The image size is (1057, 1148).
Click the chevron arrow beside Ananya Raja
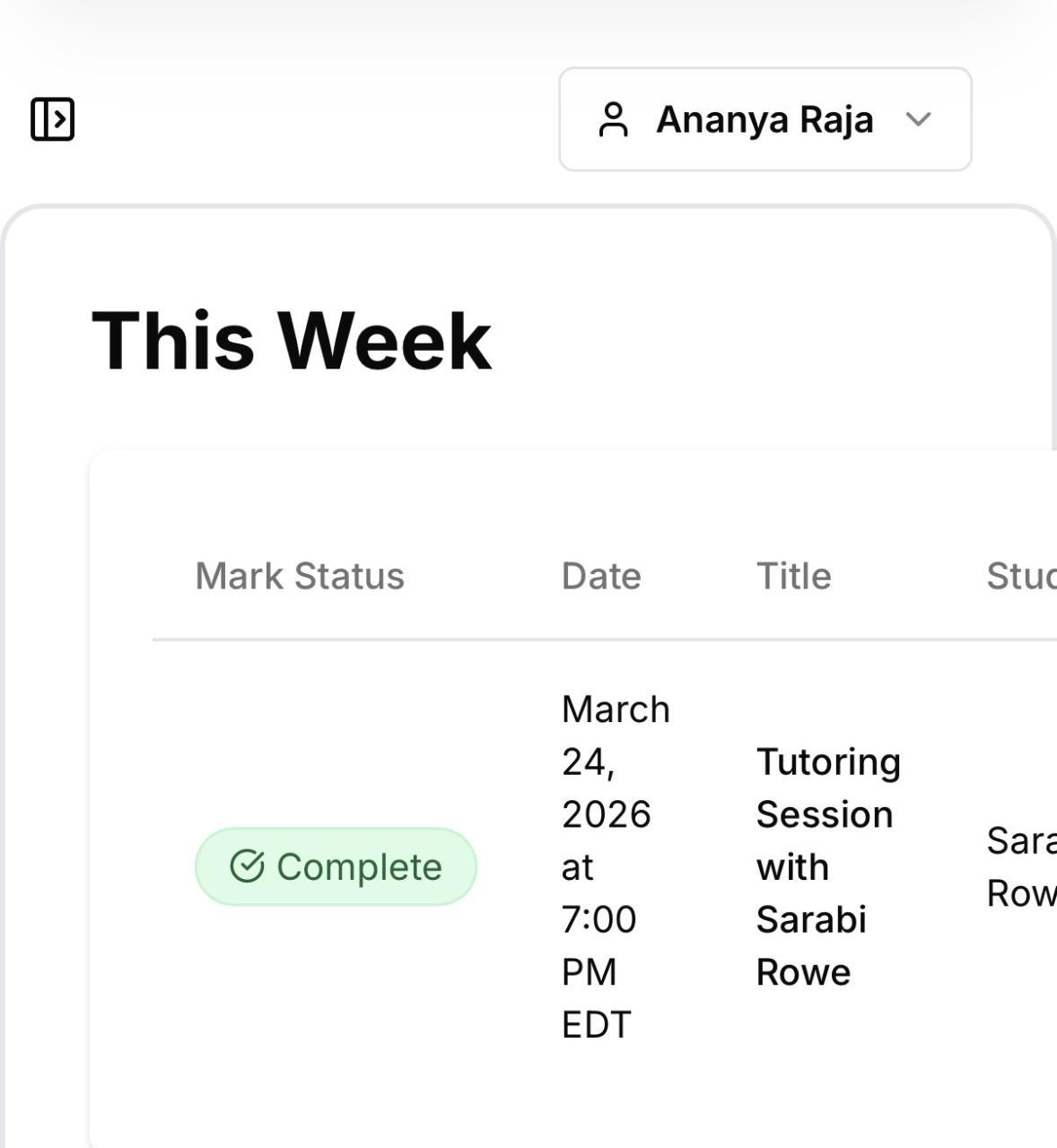918,119
